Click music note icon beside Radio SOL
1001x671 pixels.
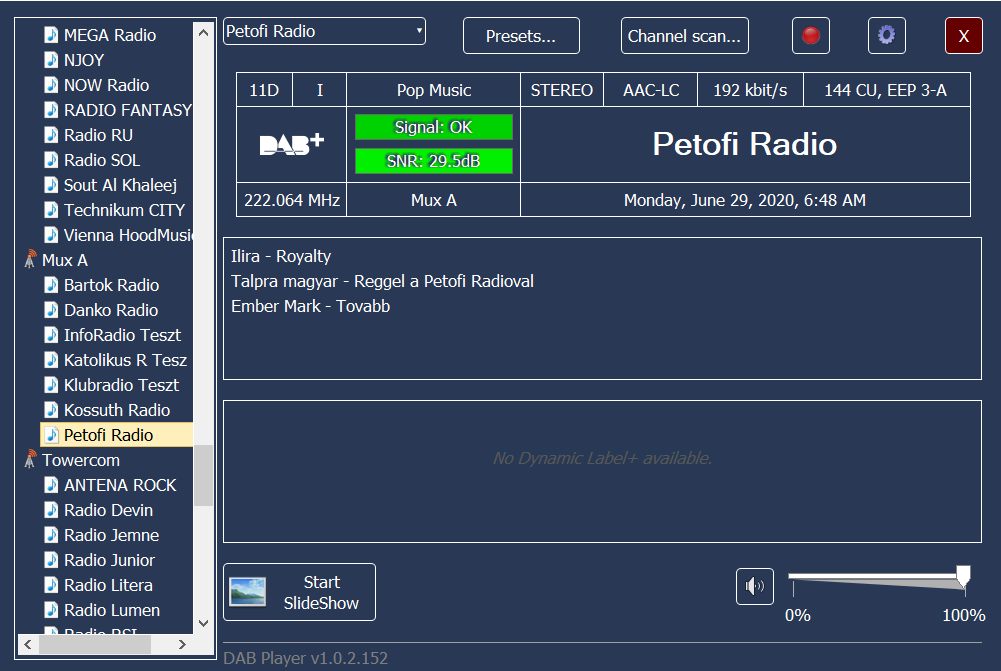pyautogui.click(x=51, y=160)
